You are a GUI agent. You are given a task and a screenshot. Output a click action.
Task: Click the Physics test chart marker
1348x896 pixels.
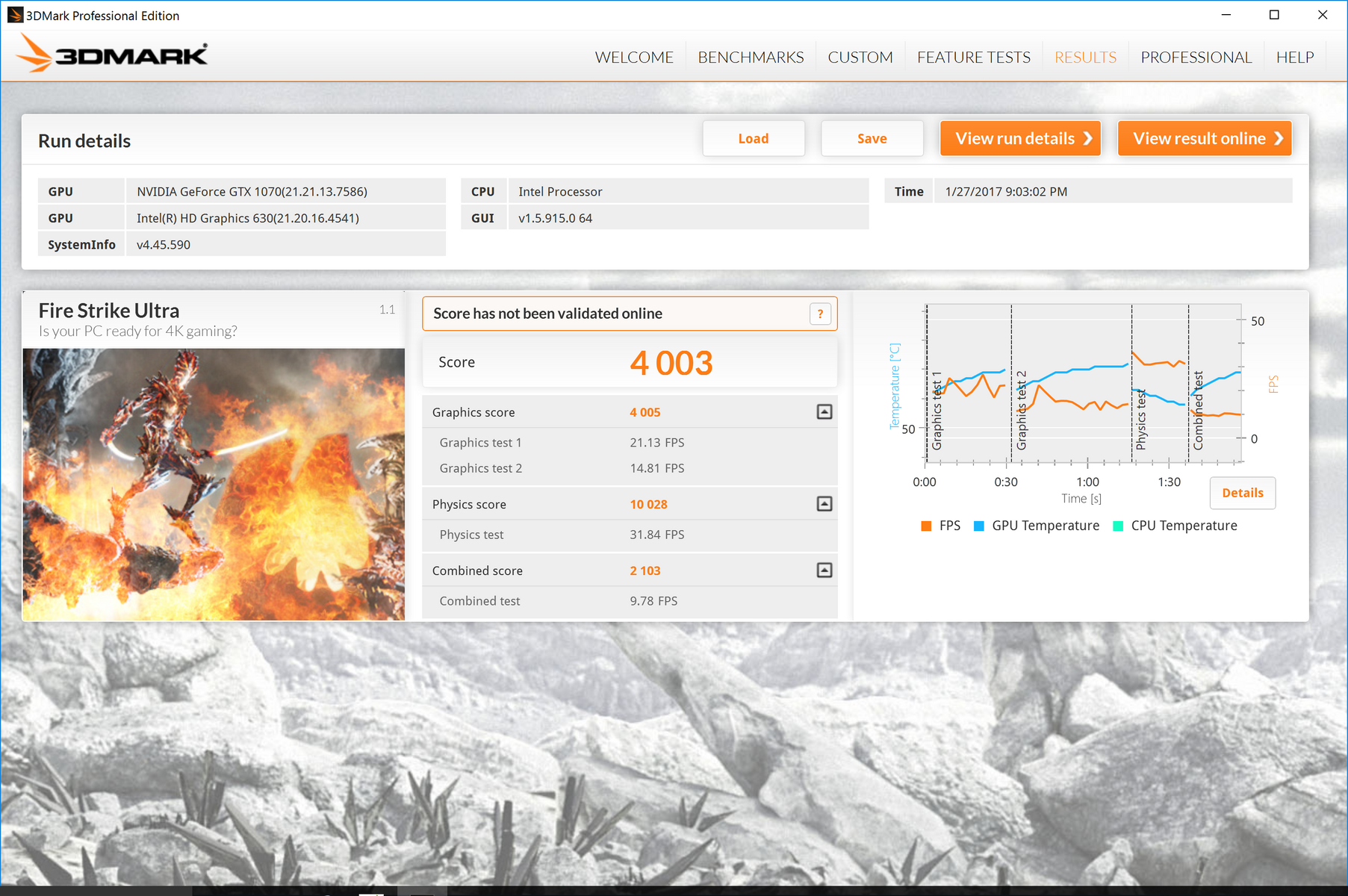pos(1140,419)
